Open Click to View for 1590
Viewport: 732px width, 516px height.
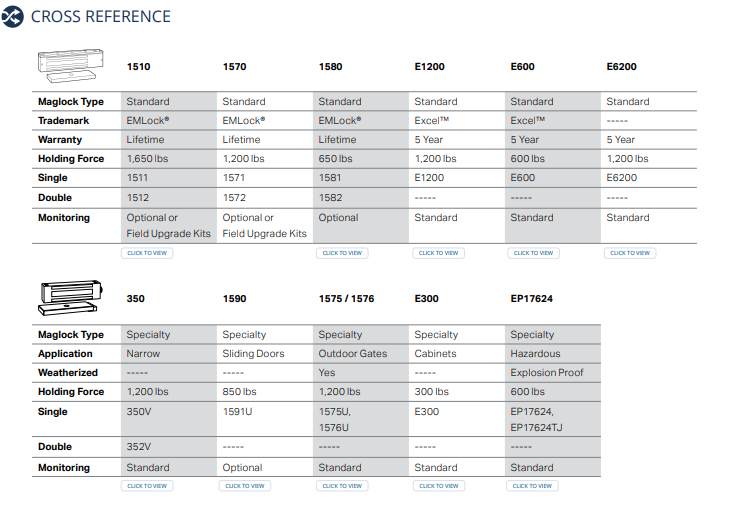[244, 486]
